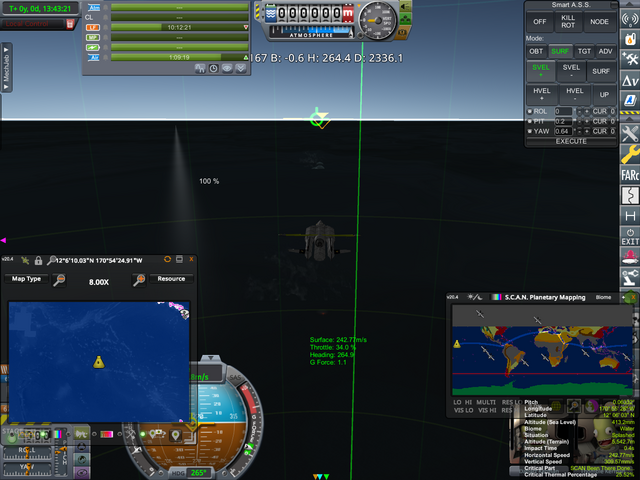Toggle the PIT checkbox
Image resolution: width=640 pixels, height=480 pixels.
coord(530,121)
